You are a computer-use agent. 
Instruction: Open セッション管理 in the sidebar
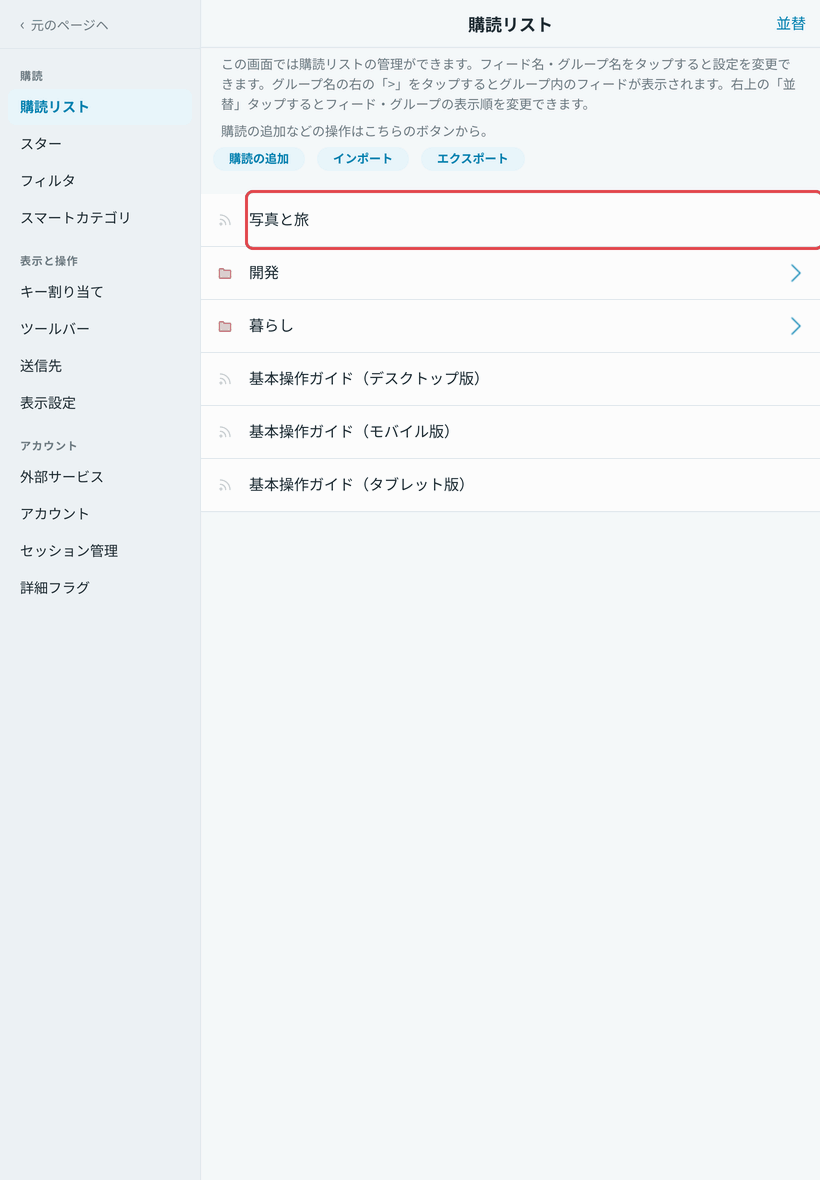100,551
